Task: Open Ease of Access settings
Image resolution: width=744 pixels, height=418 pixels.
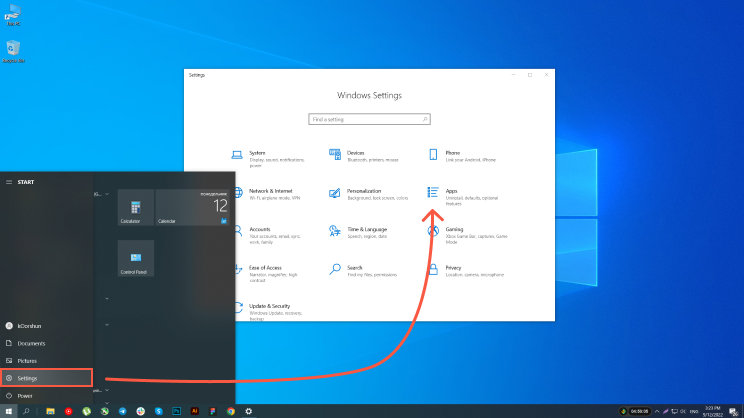Action: [267, 273]
